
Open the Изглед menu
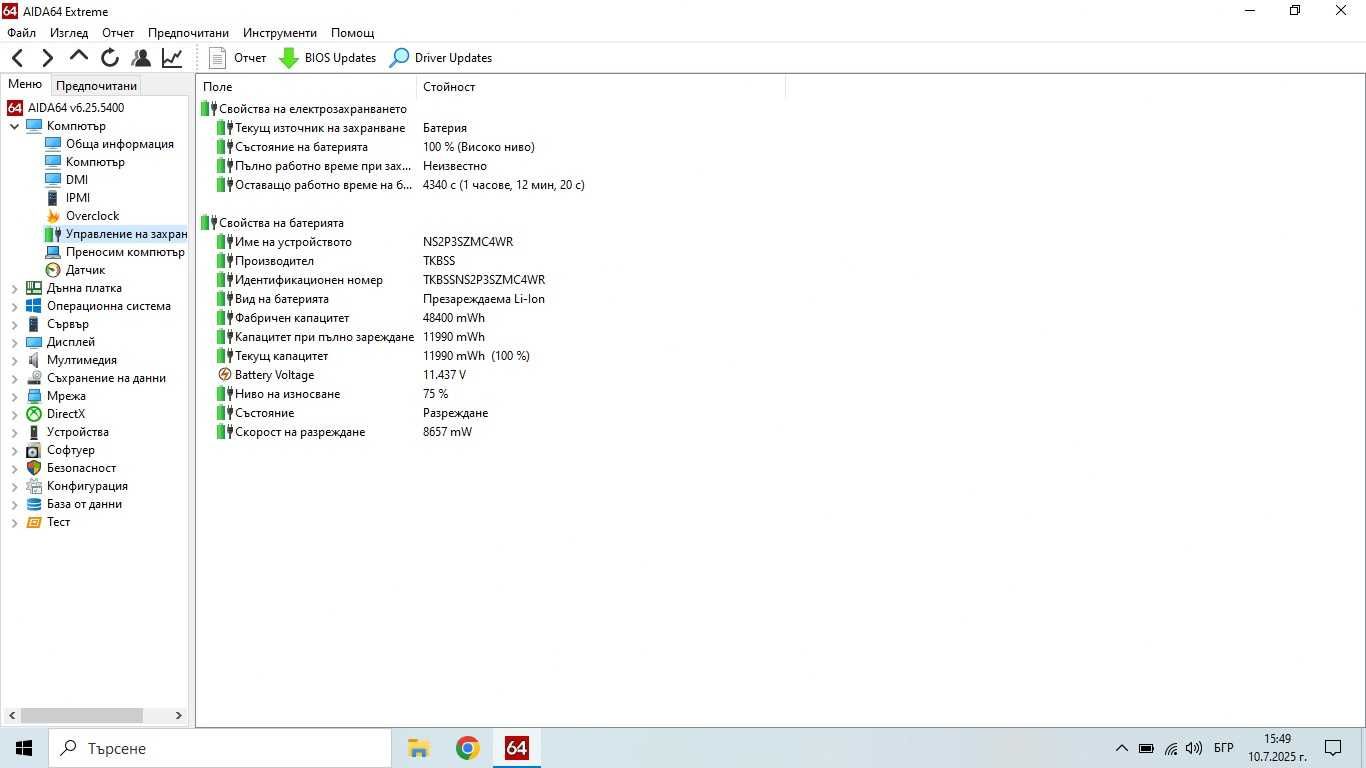click(69, 33)
